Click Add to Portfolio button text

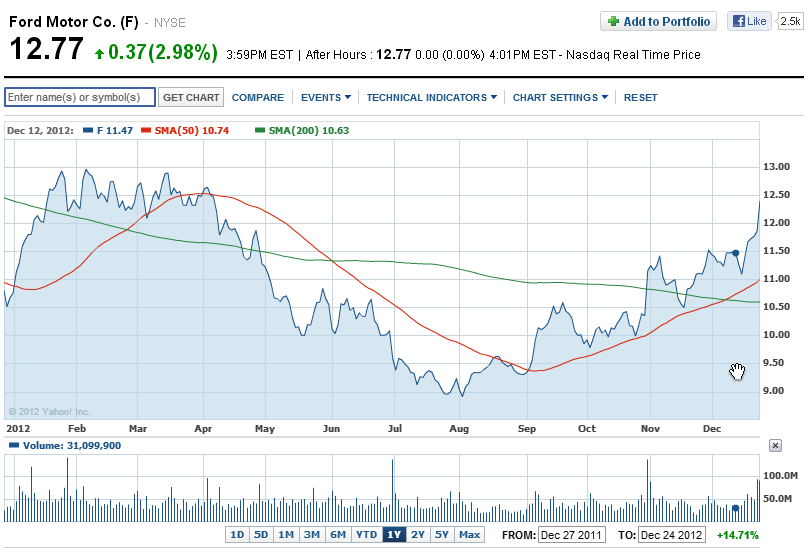(x=666, y=22)
